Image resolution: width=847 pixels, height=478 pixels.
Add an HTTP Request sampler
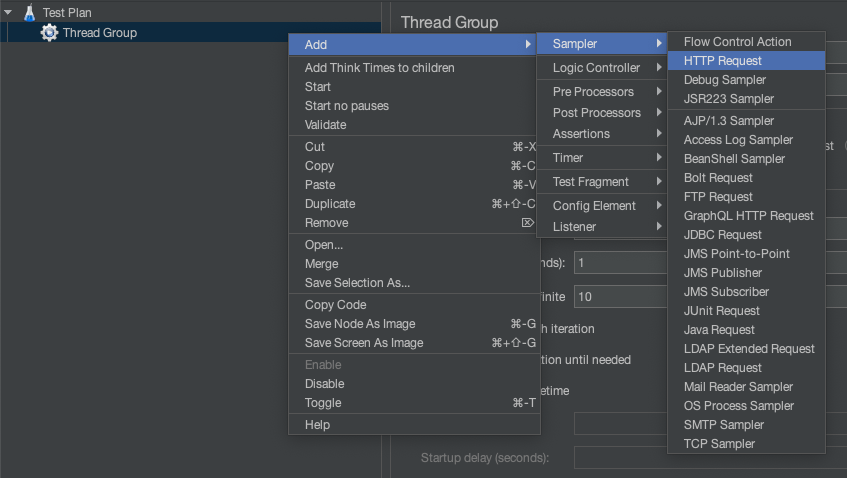[x=747, y=60]
